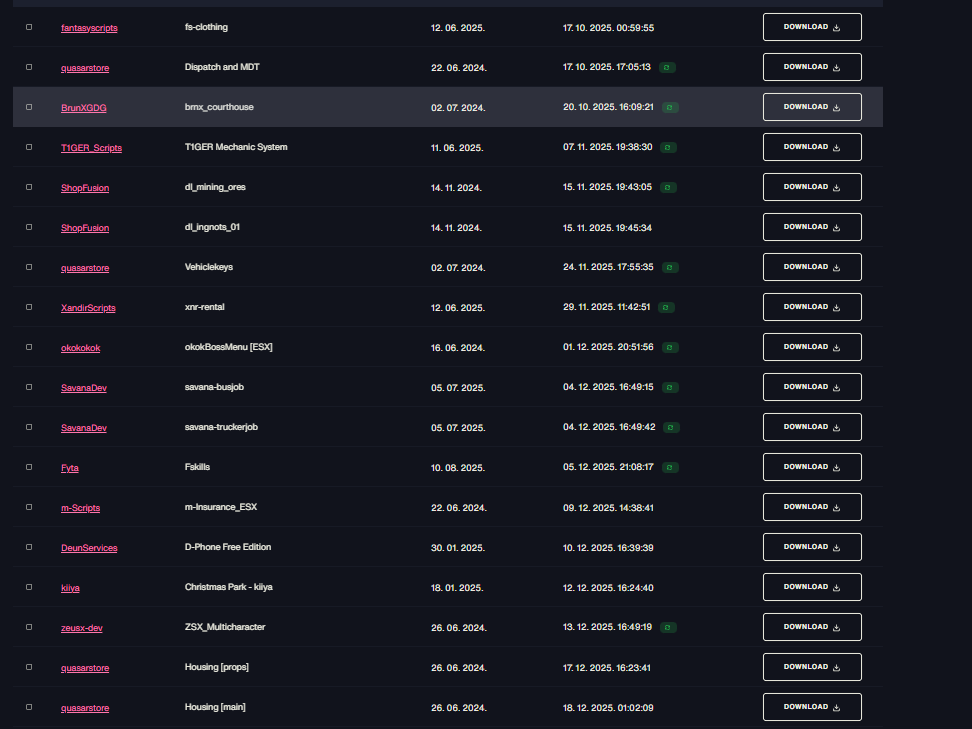Screen dimensions: 972x729
Task: Check the Fskills row checkbox
Action: (29, 467)
